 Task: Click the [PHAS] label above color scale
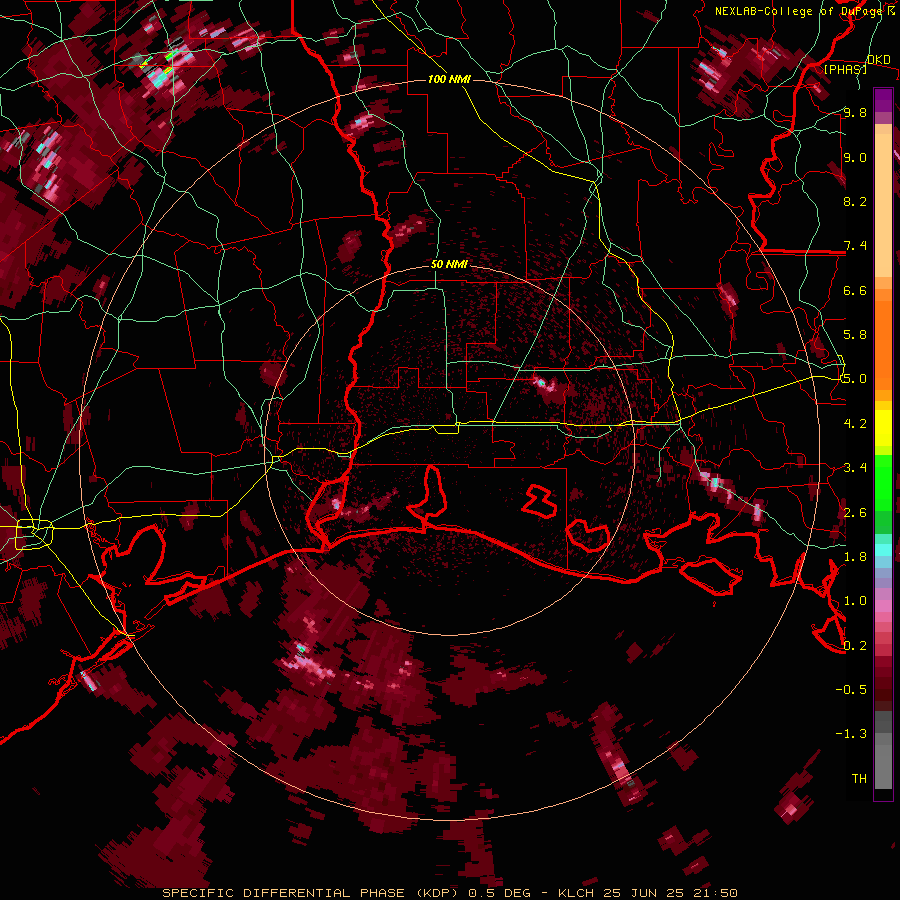point(845,69)
